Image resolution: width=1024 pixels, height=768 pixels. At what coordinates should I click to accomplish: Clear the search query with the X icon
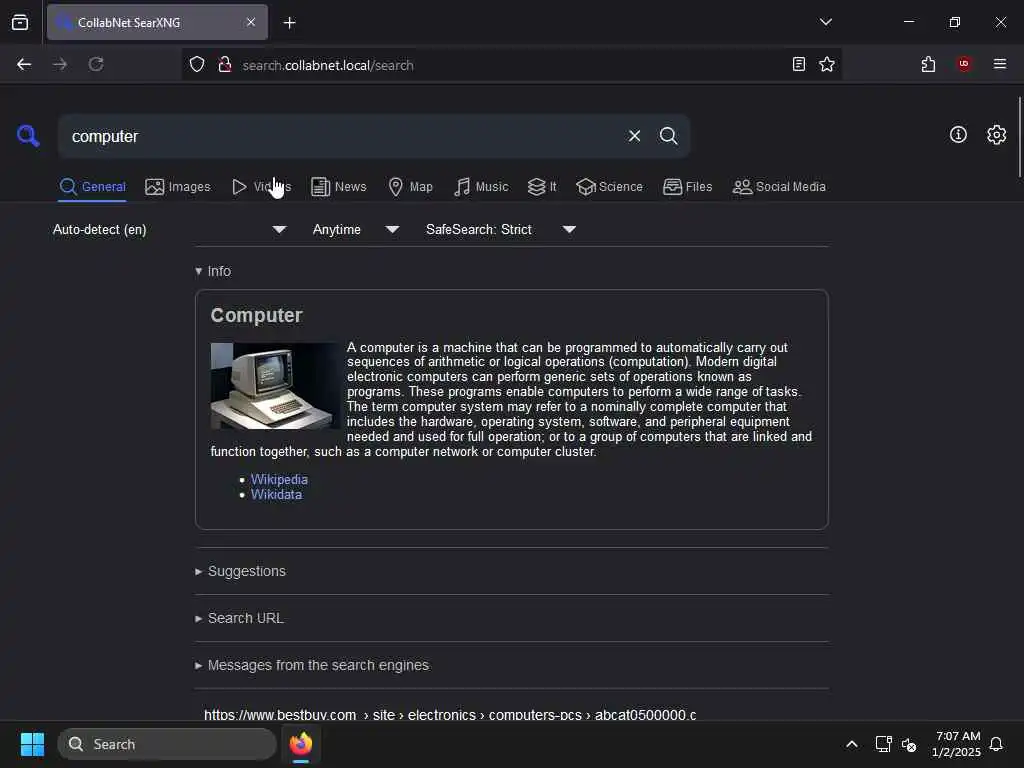click(634, 136)
